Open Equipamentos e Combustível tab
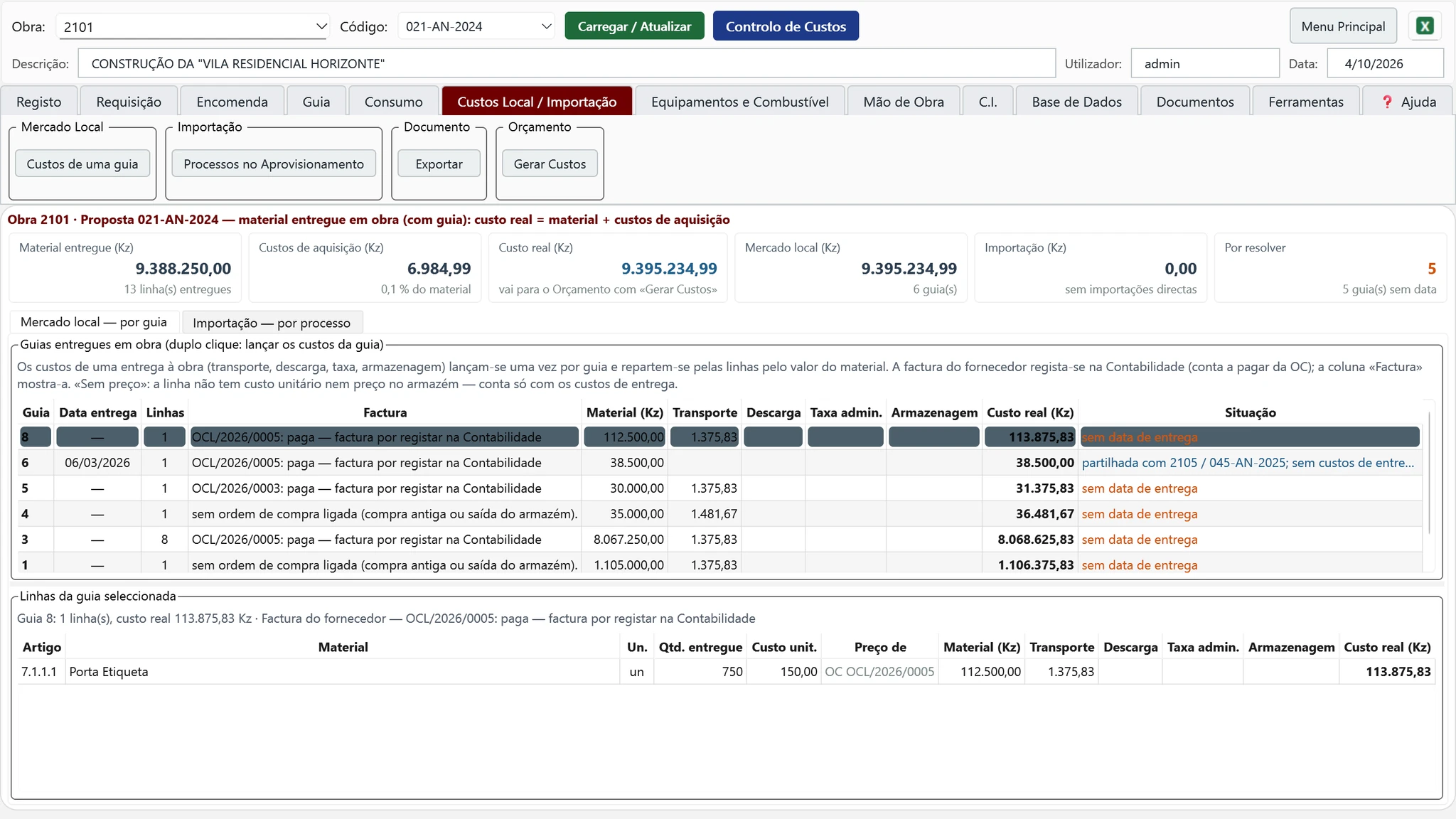Viewport: 1456px width, 819px height. (739, 102)
